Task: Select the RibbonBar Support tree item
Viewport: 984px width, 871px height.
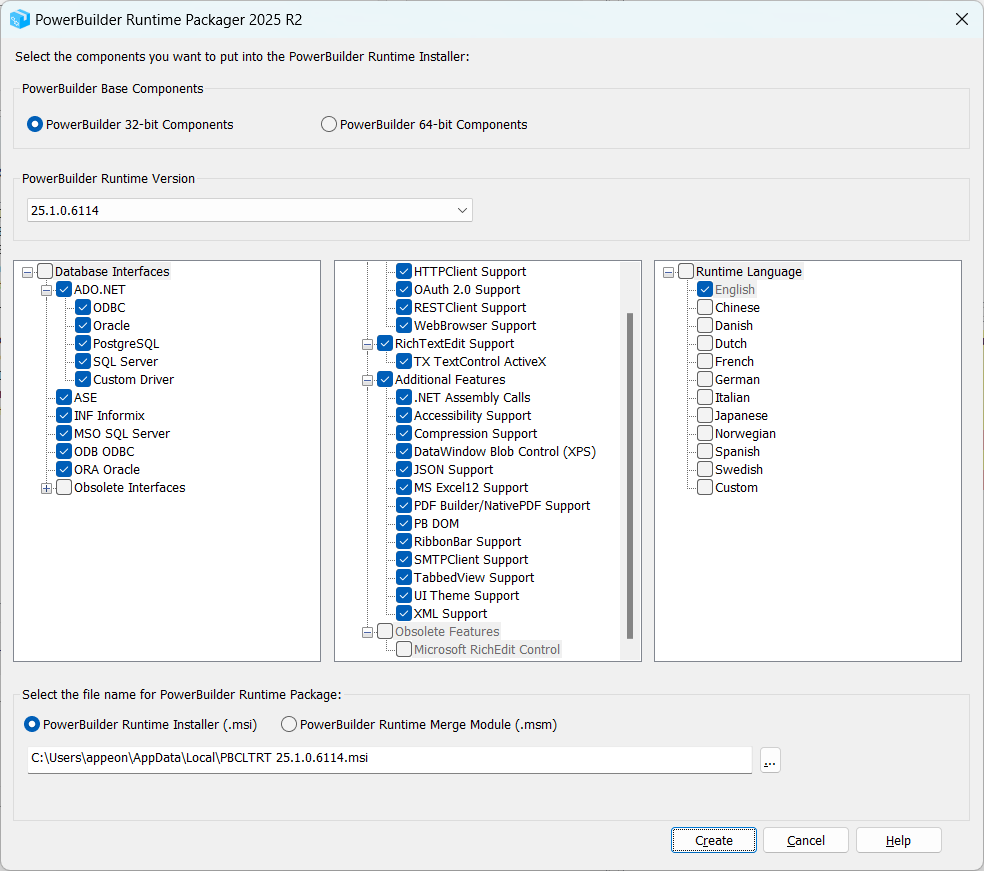Action: point(467,542)
